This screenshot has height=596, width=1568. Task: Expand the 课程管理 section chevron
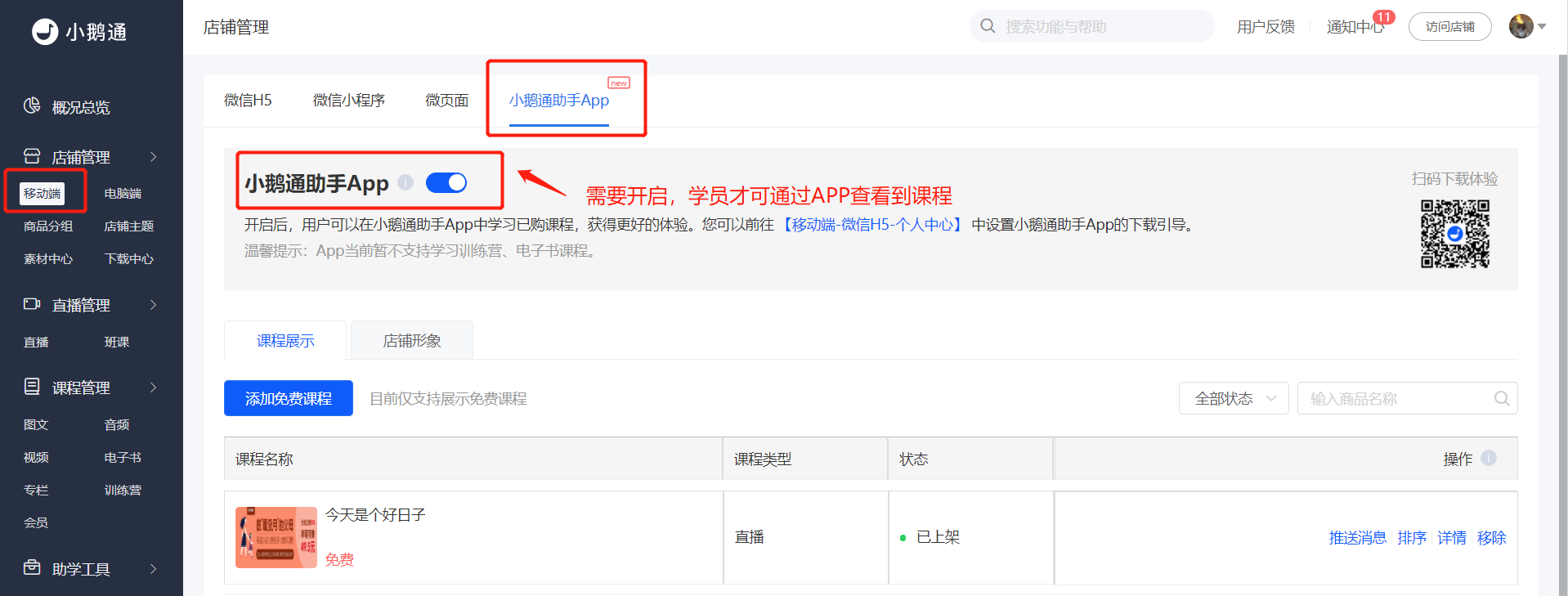point(153,388)
